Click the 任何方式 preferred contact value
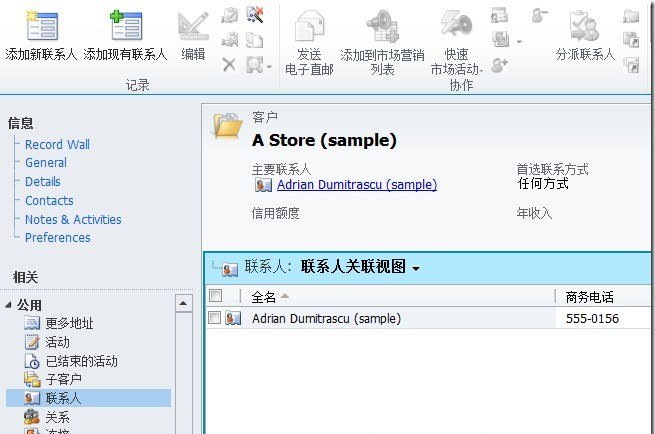The height and width of the screenshot is (434, 655). (543, 183)
